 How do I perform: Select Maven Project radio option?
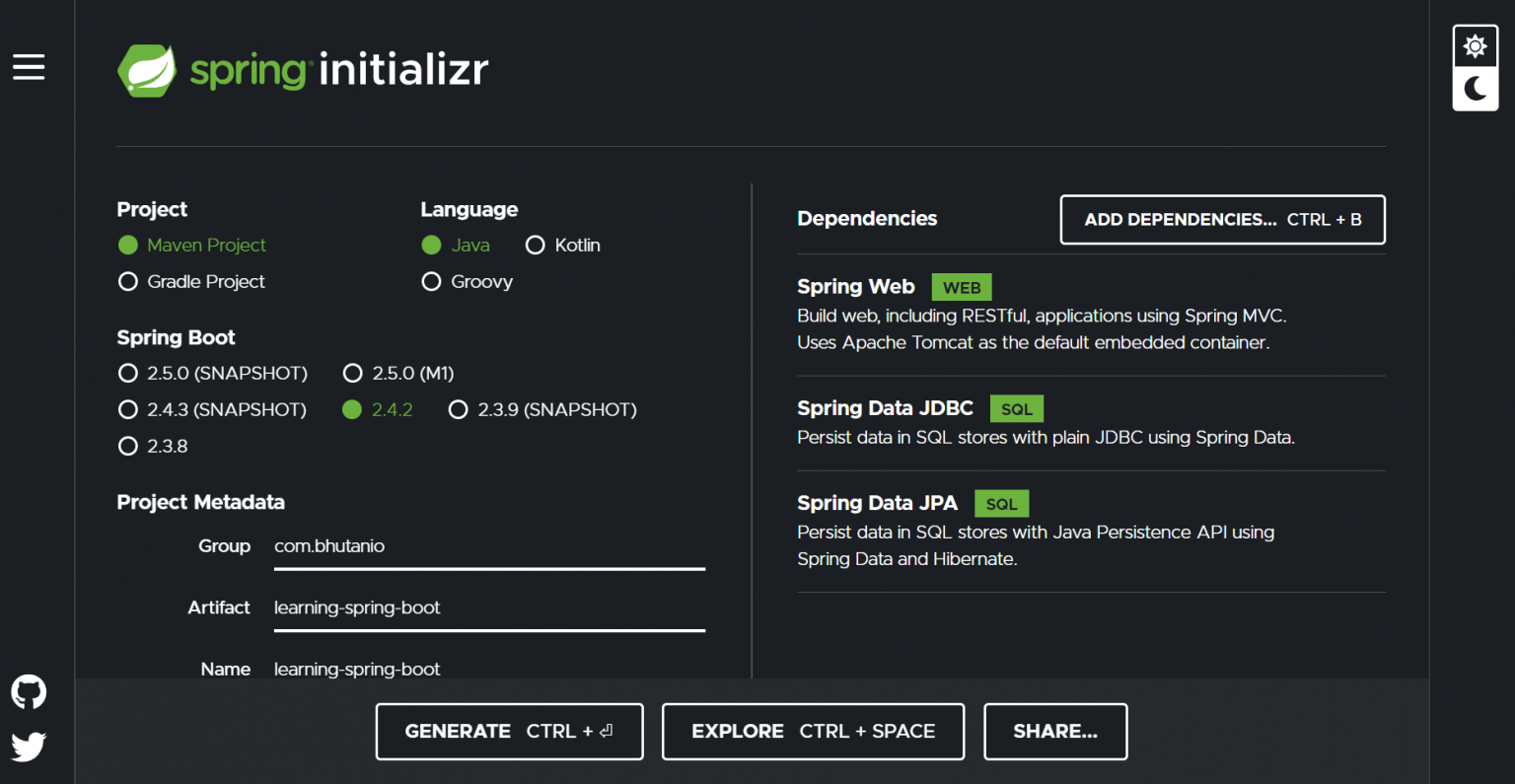point(192,245)
